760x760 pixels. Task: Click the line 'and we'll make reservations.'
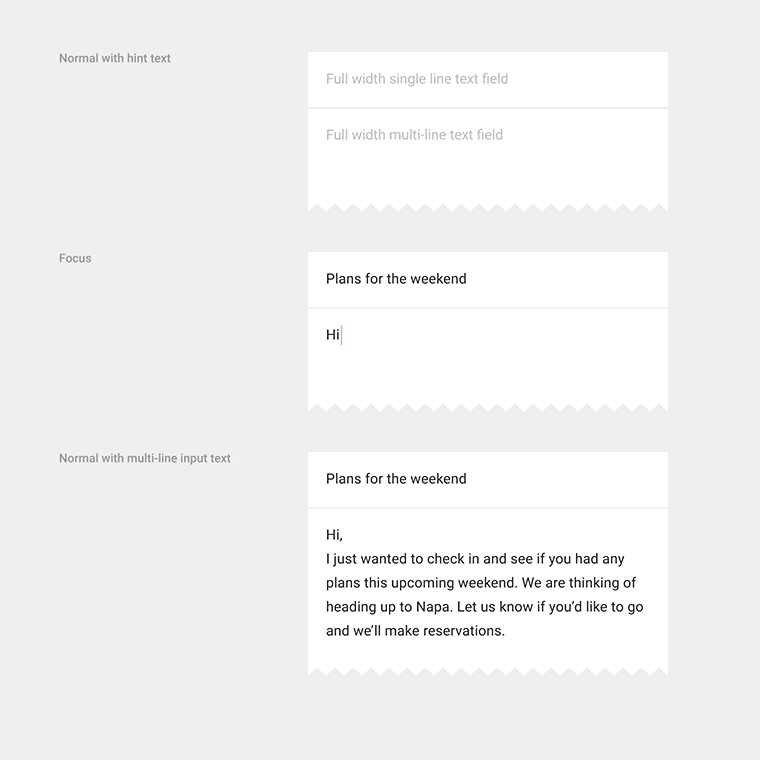click(415, 631)
